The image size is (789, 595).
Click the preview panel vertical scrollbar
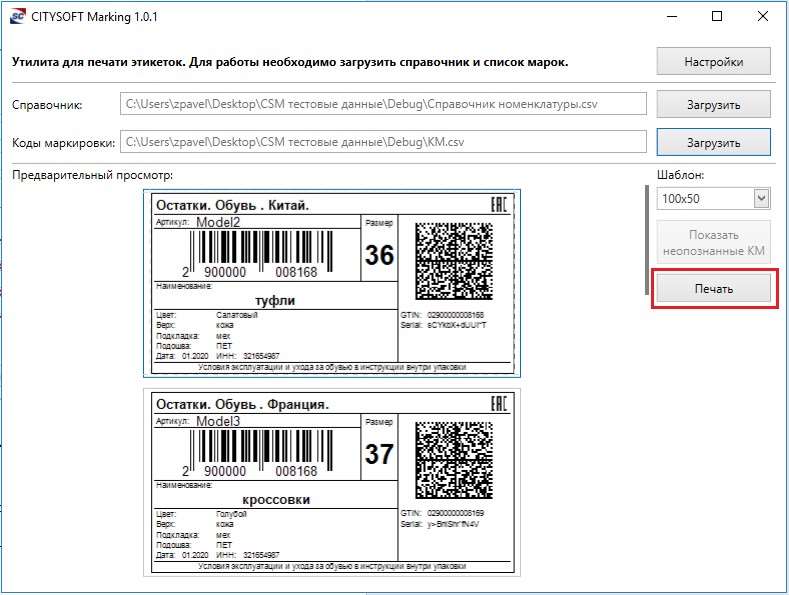click(646, 238)
